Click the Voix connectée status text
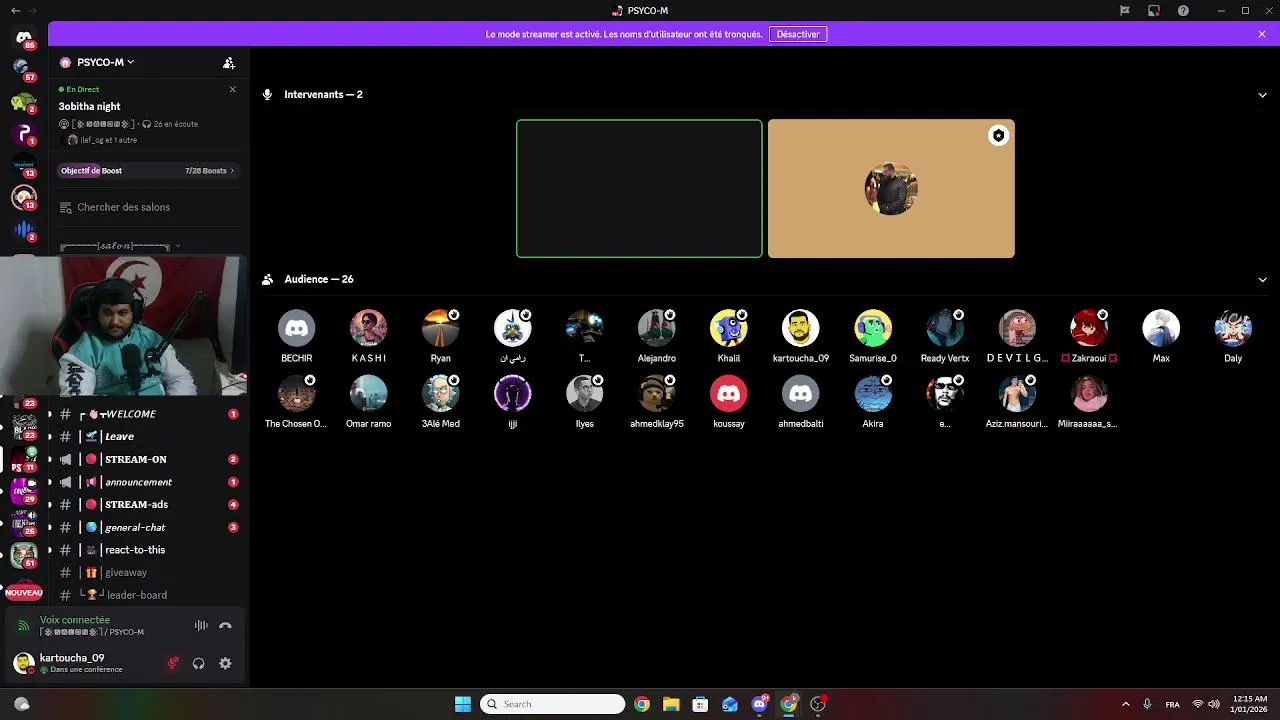Image resolution: width=1280 pixels, height=720 pixels. click(75, 620)
